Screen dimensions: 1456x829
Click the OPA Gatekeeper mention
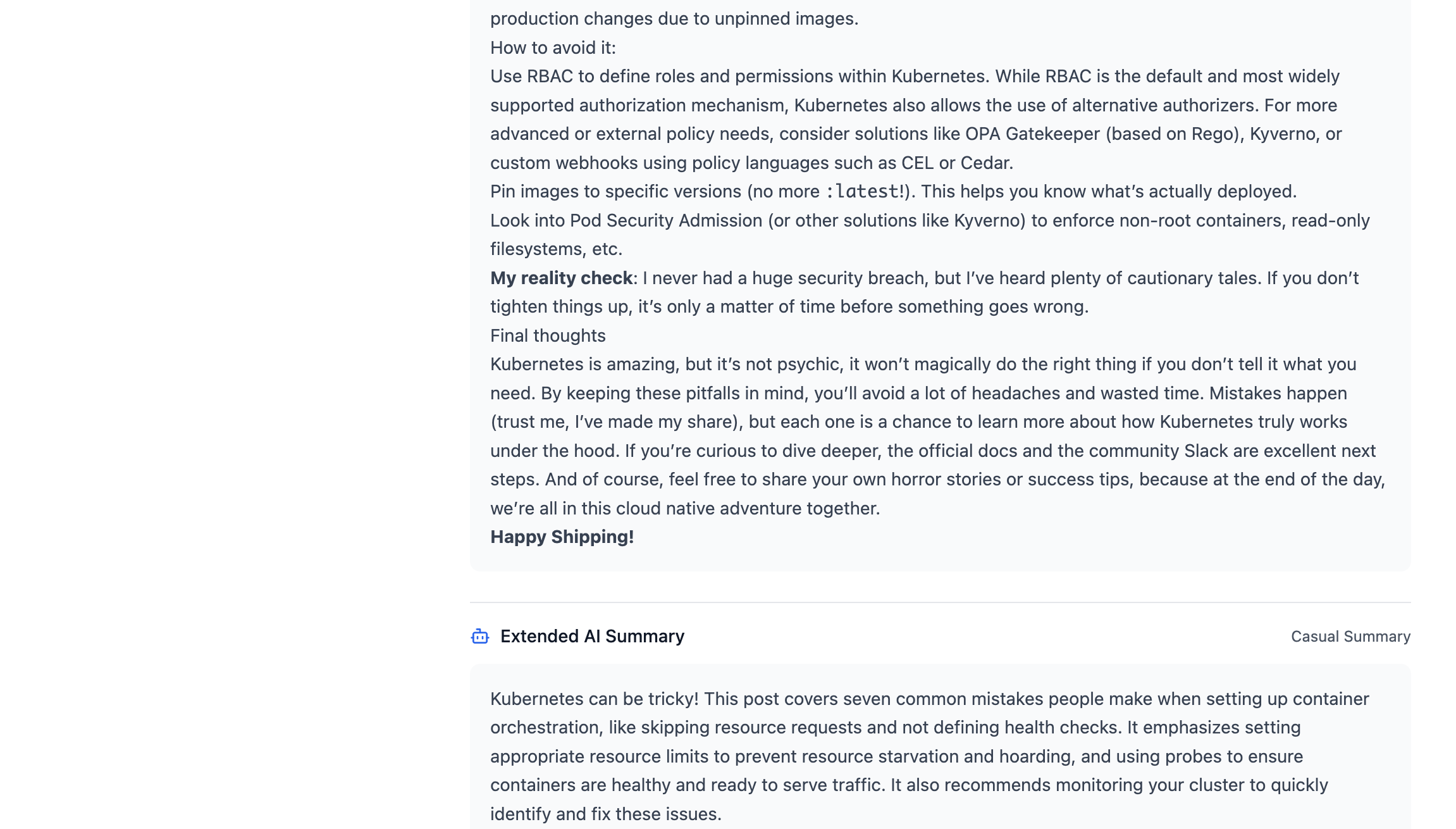tap(1032, 134)
